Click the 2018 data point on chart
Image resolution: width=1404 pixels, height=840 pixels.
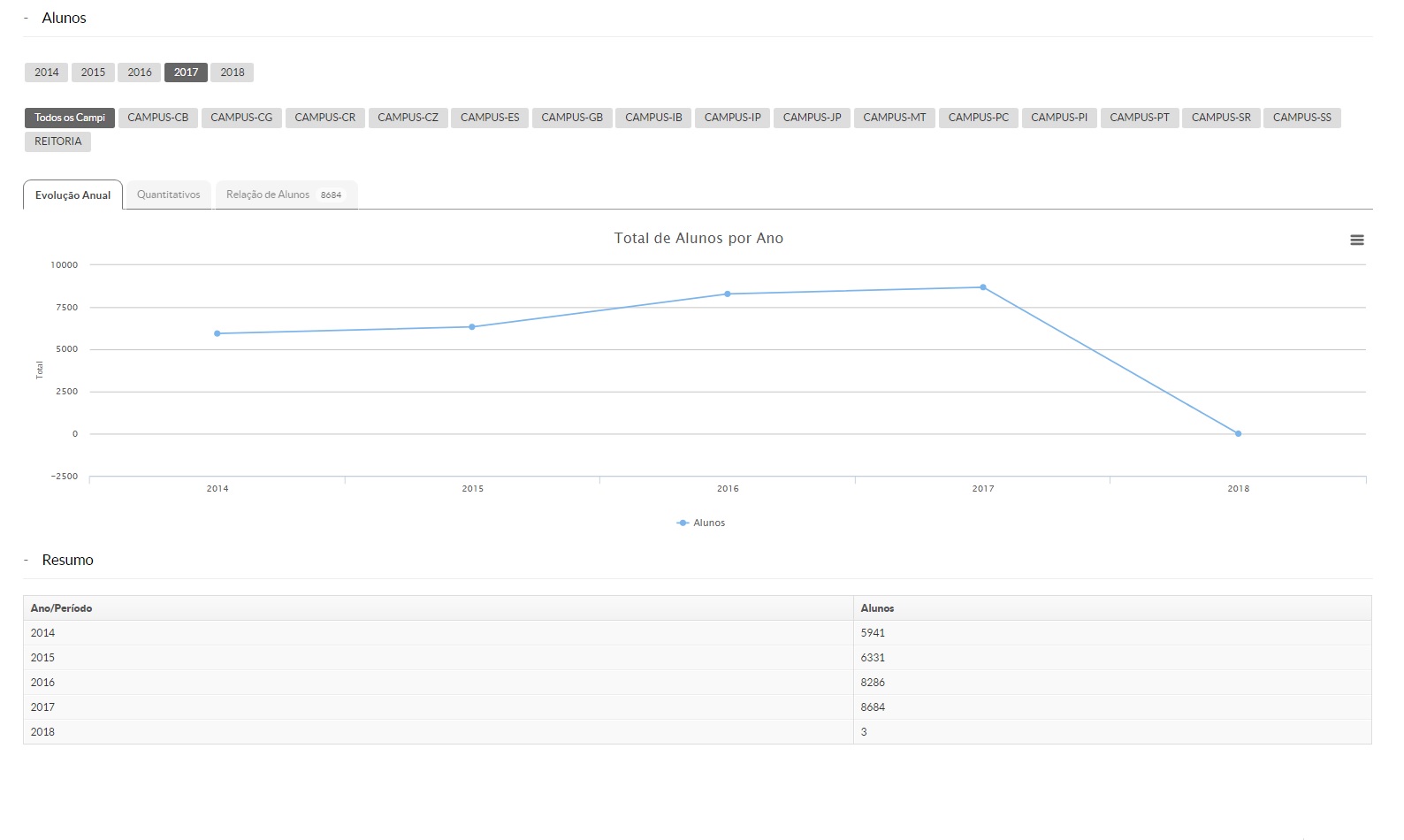tap(1238, 434)
